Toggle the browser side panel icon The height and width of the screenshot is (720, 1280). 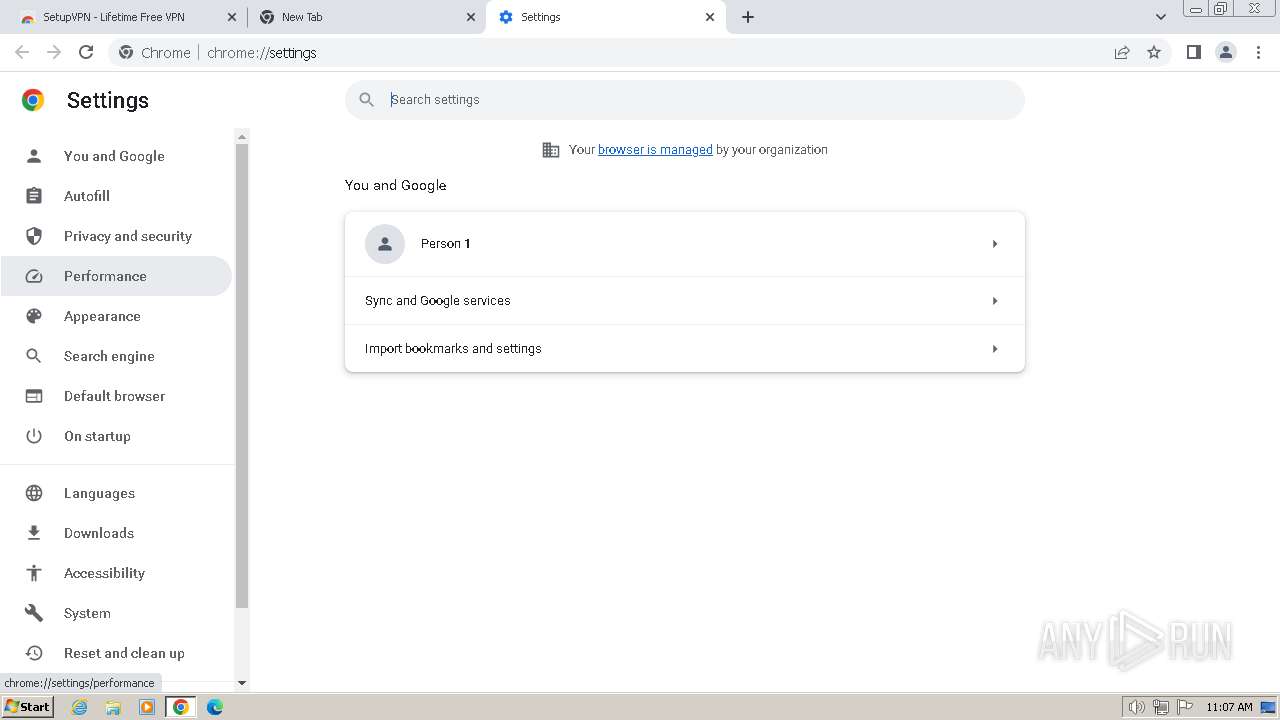(x=1194, y=52)
